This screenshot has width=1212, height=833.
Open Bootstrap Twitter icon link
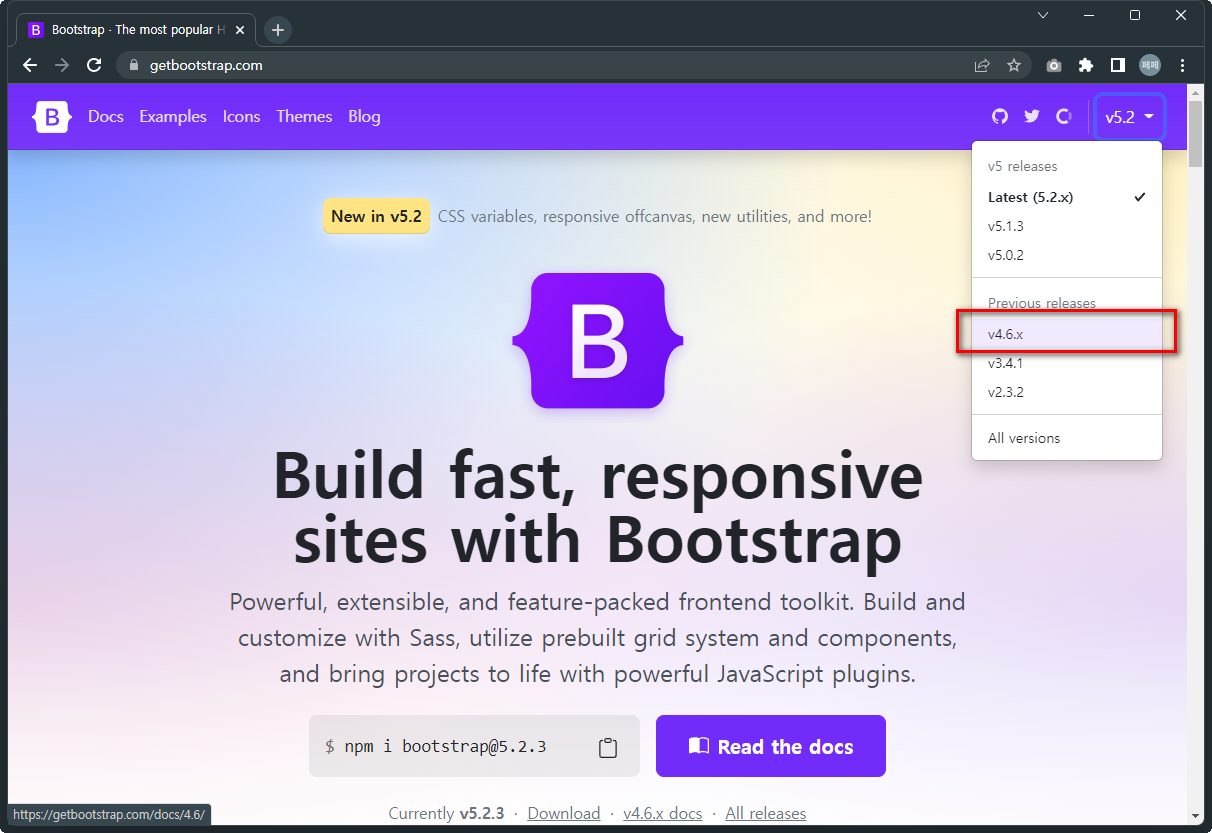1032,117
